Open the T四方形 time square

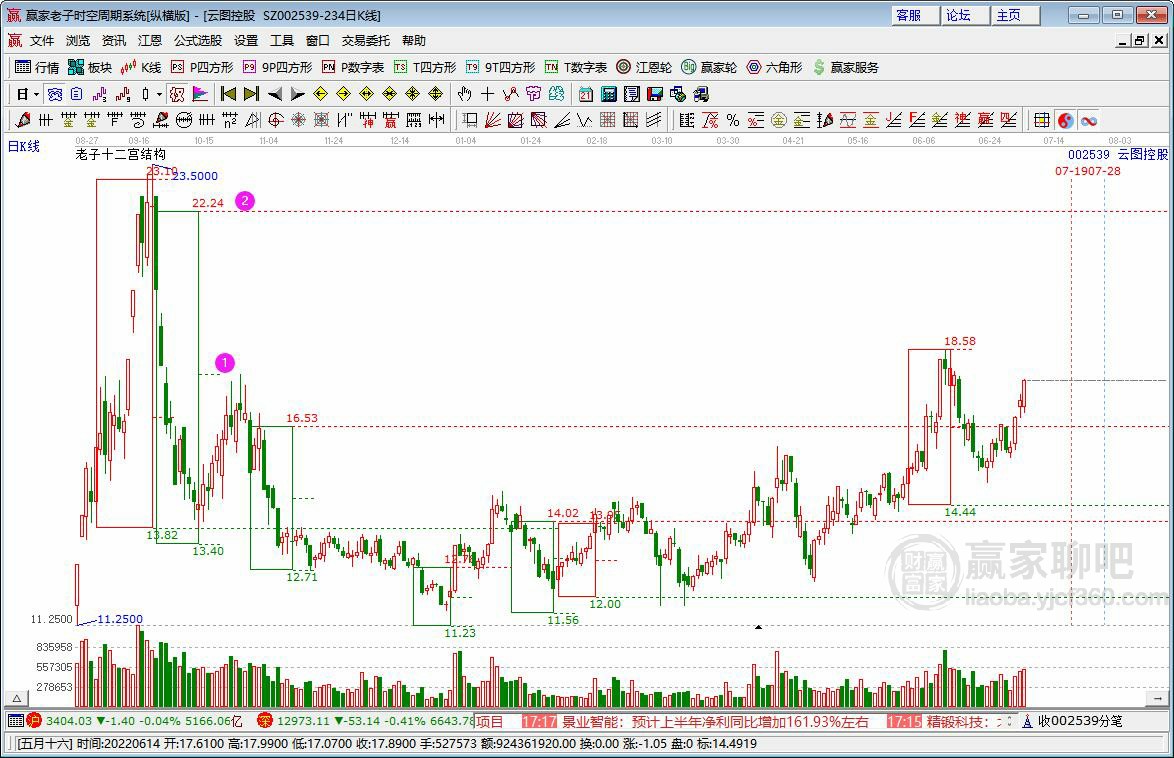coord(425,67)
